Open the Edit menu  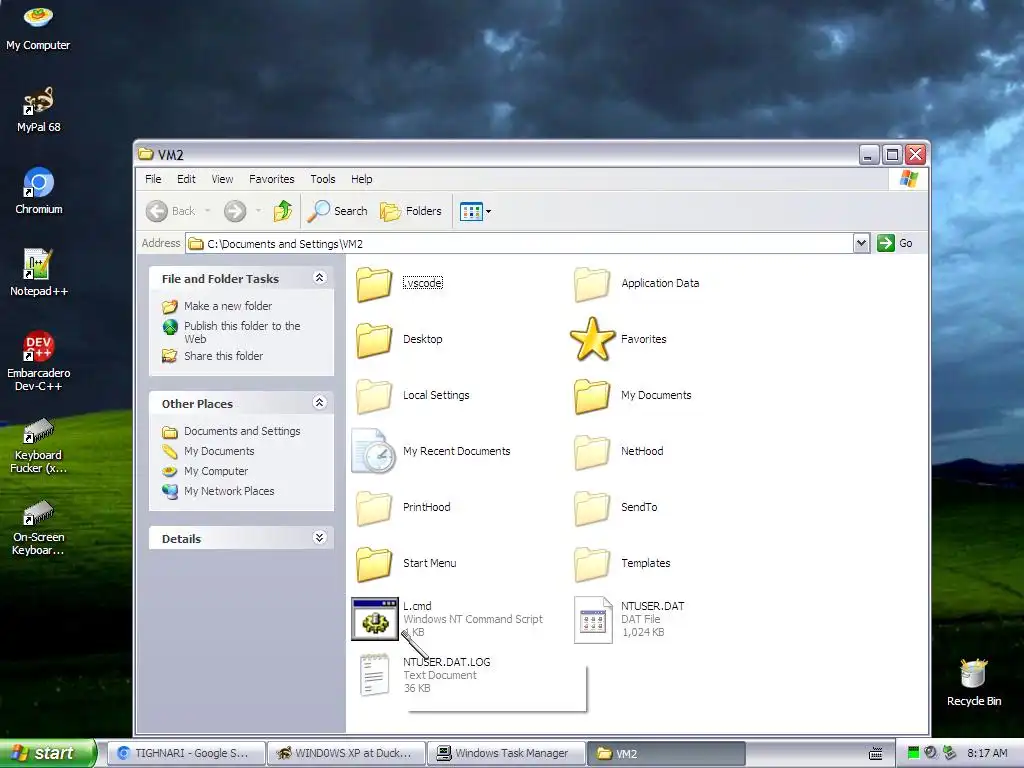pyautogui.click(x=186, y=179)
